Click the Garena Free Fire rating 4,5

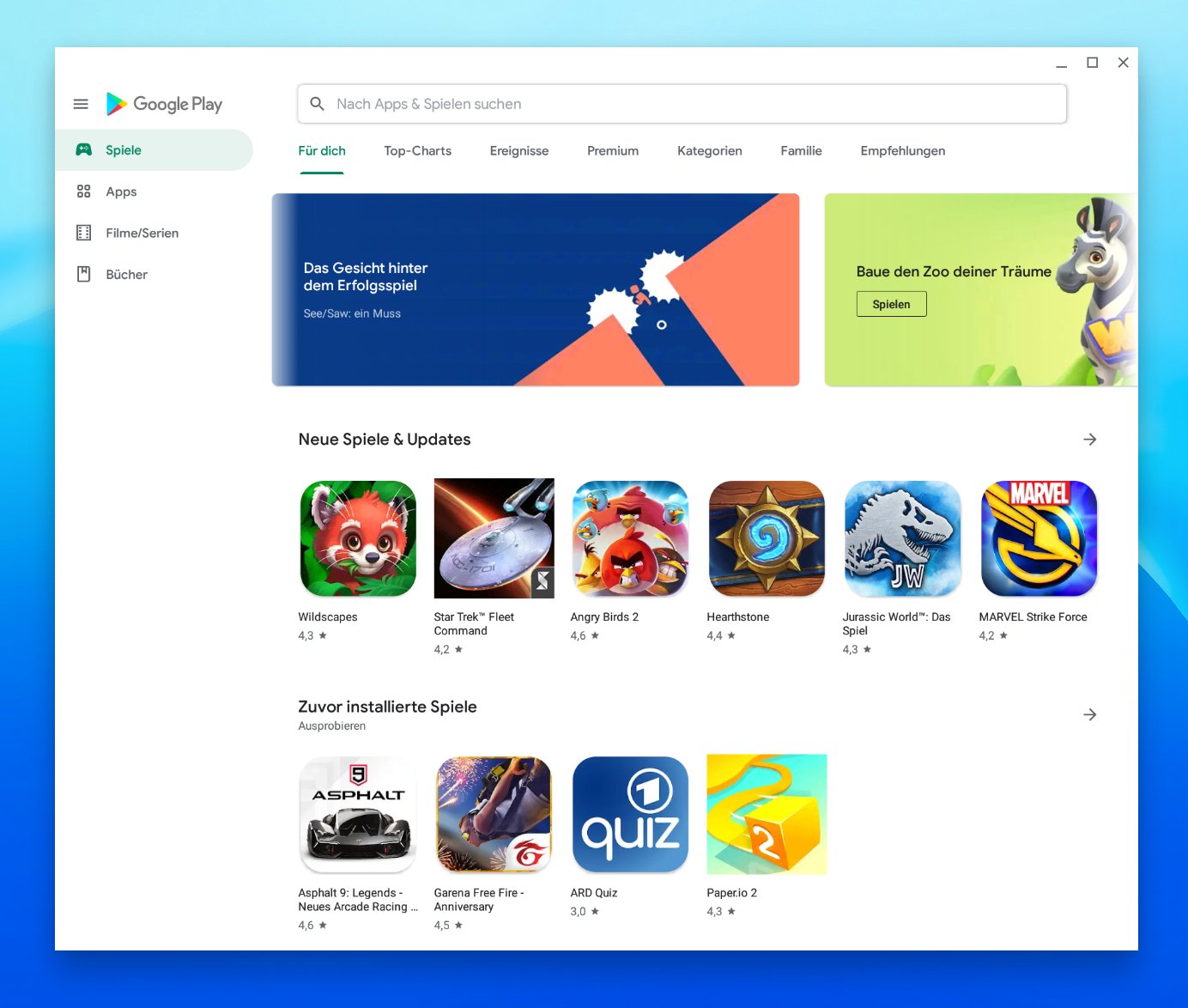coord(448,926)
